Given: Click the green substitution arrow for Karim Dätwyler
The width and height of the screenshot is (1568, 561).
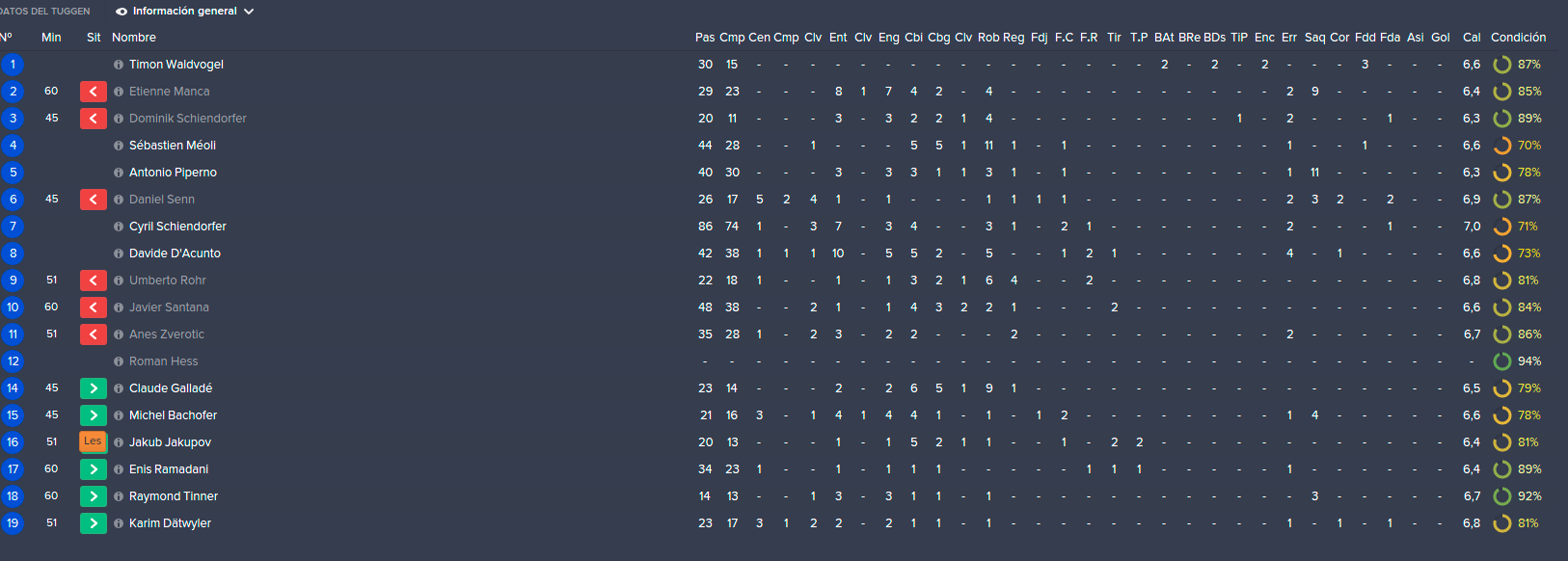Looking at the screenshot, I should click(x=94, y=523).
